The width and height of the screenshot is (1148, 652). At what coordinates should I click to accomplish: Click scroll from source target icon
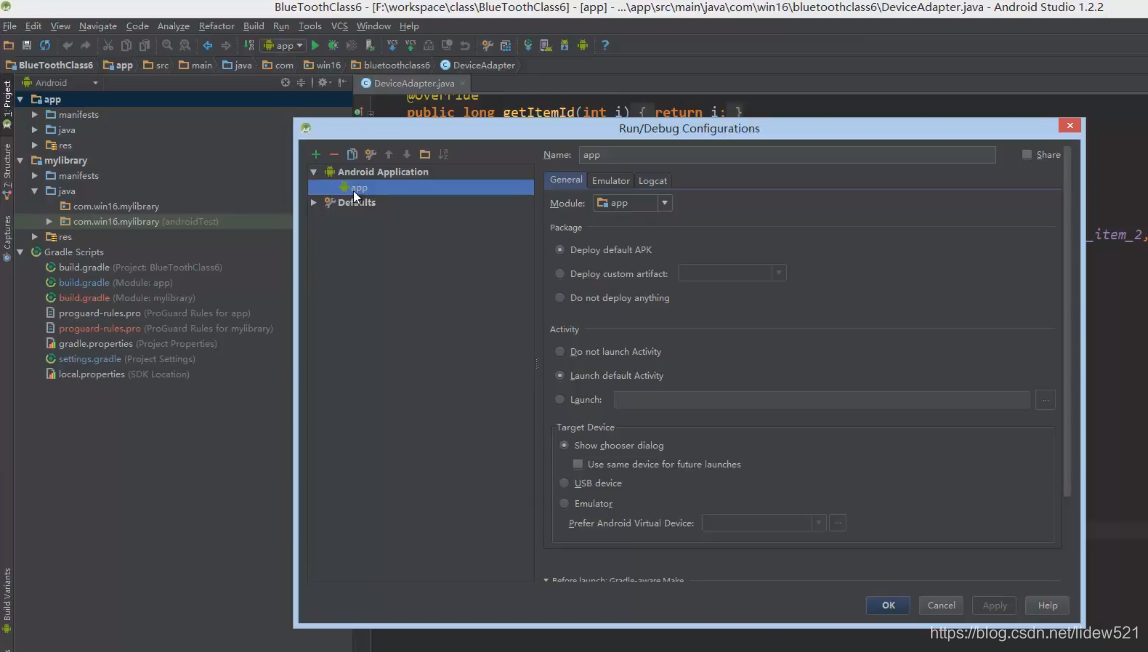coord(286,83)
